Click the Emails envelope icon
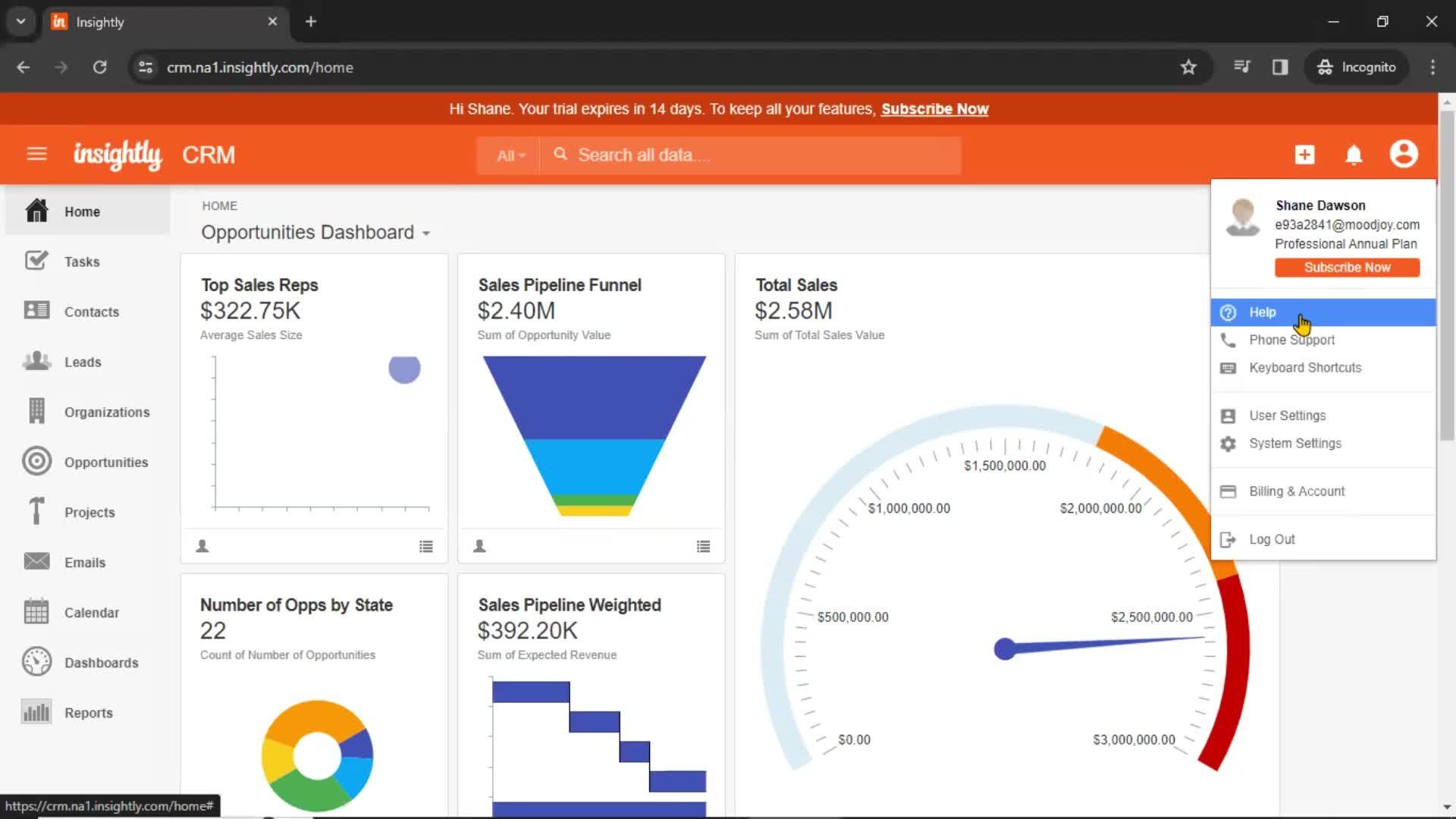 click(36, 561)
